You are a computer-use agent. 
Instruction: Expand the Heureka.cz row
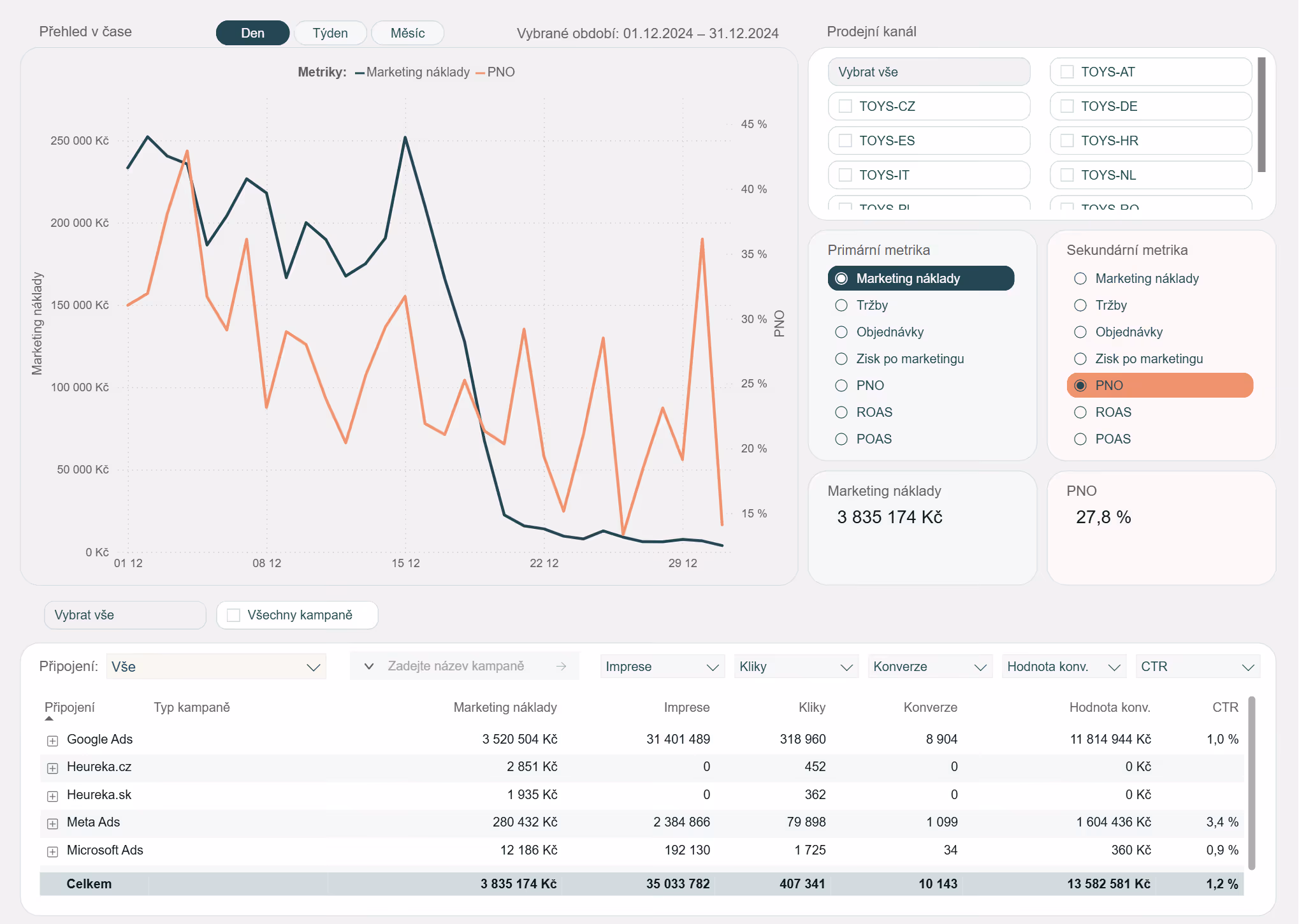click(x=53, y=768)
